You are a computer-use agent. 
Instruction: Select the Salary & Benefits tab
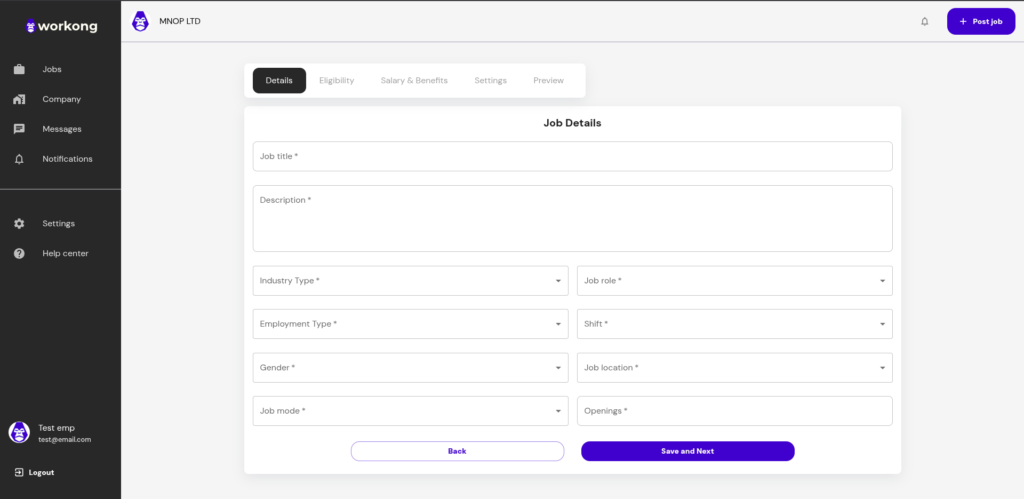414,80
